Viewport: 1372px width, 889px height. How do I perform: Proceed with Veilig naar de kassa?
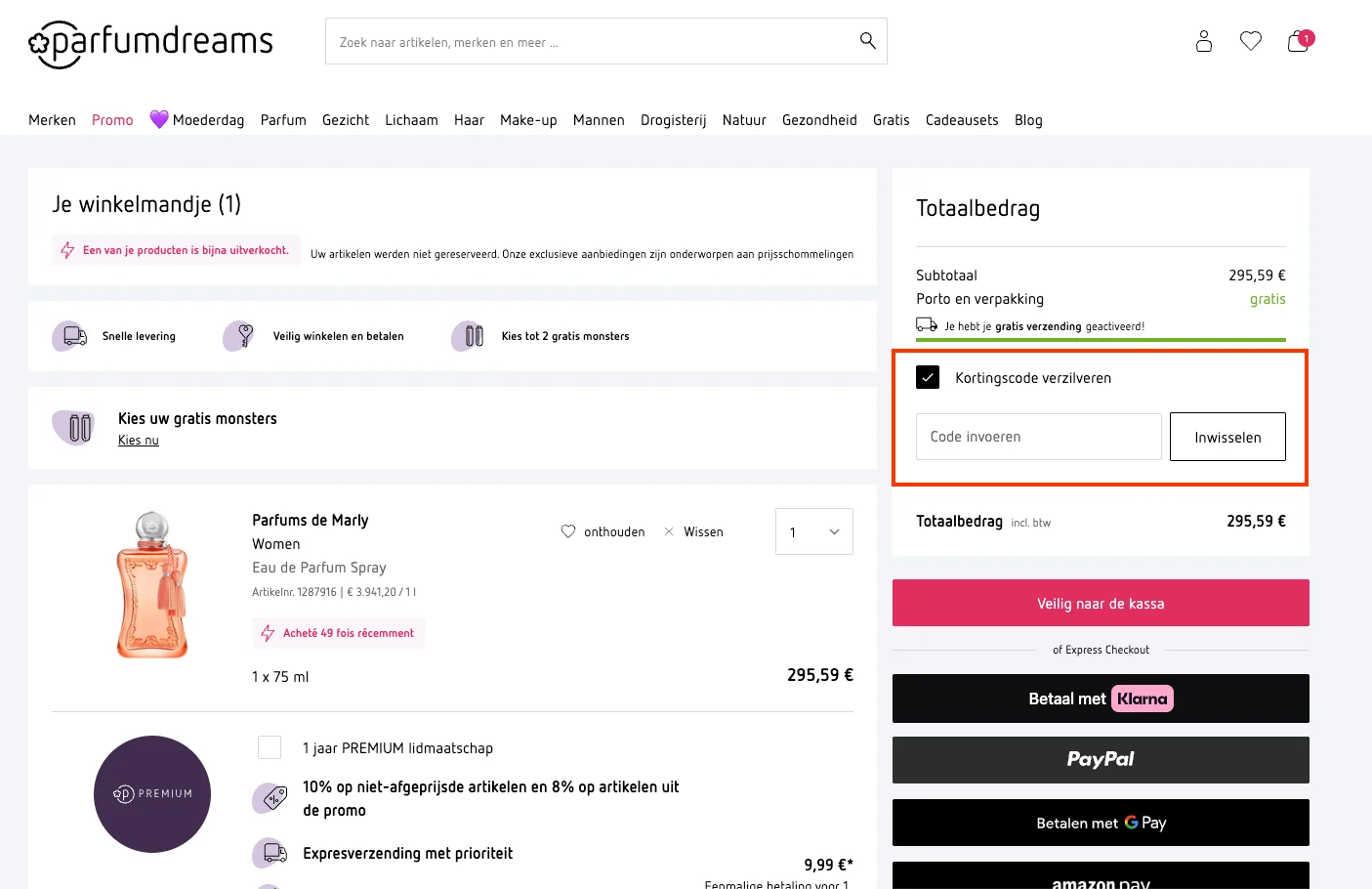(1101, 603)
